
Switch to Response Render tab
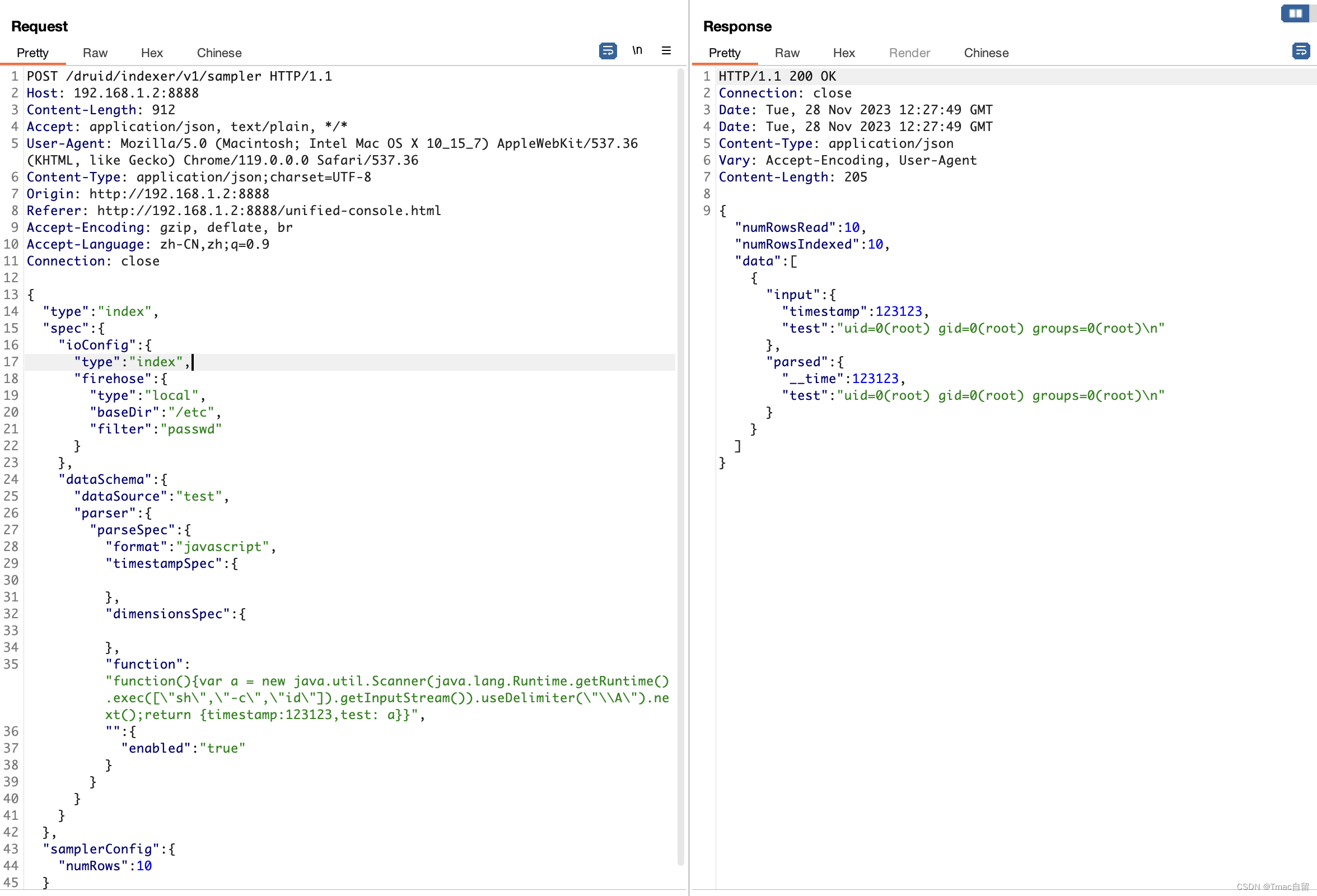(x=909, y=53)
